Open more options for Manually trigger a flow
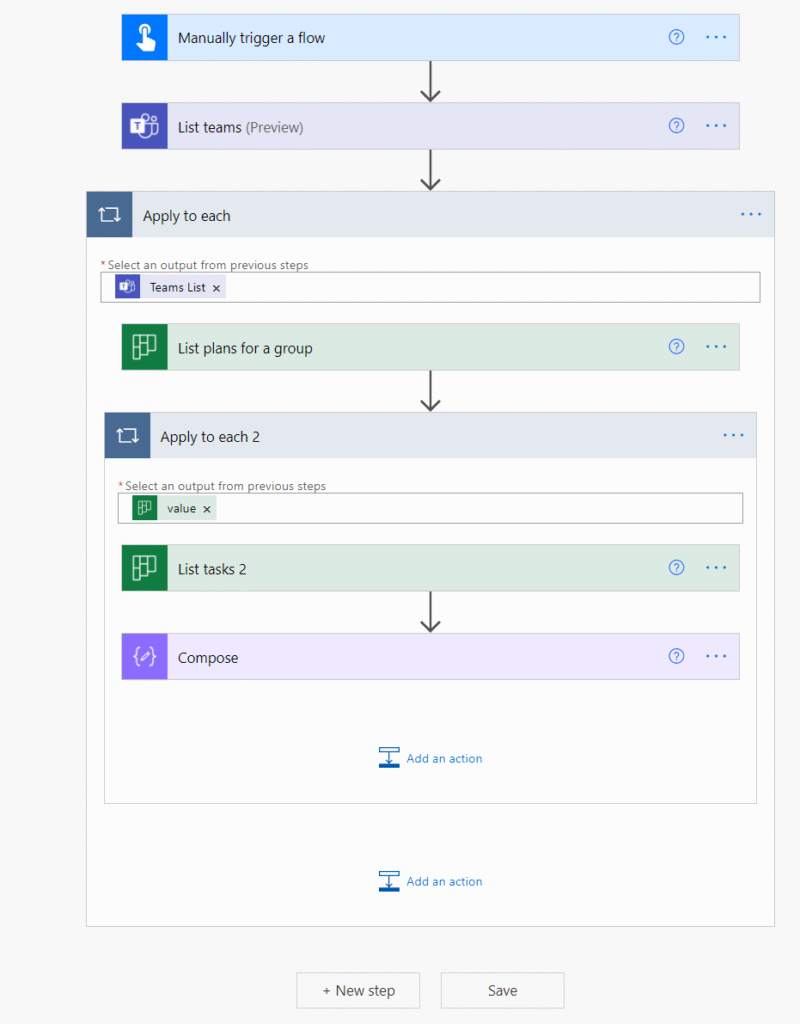 click(716, 37)
